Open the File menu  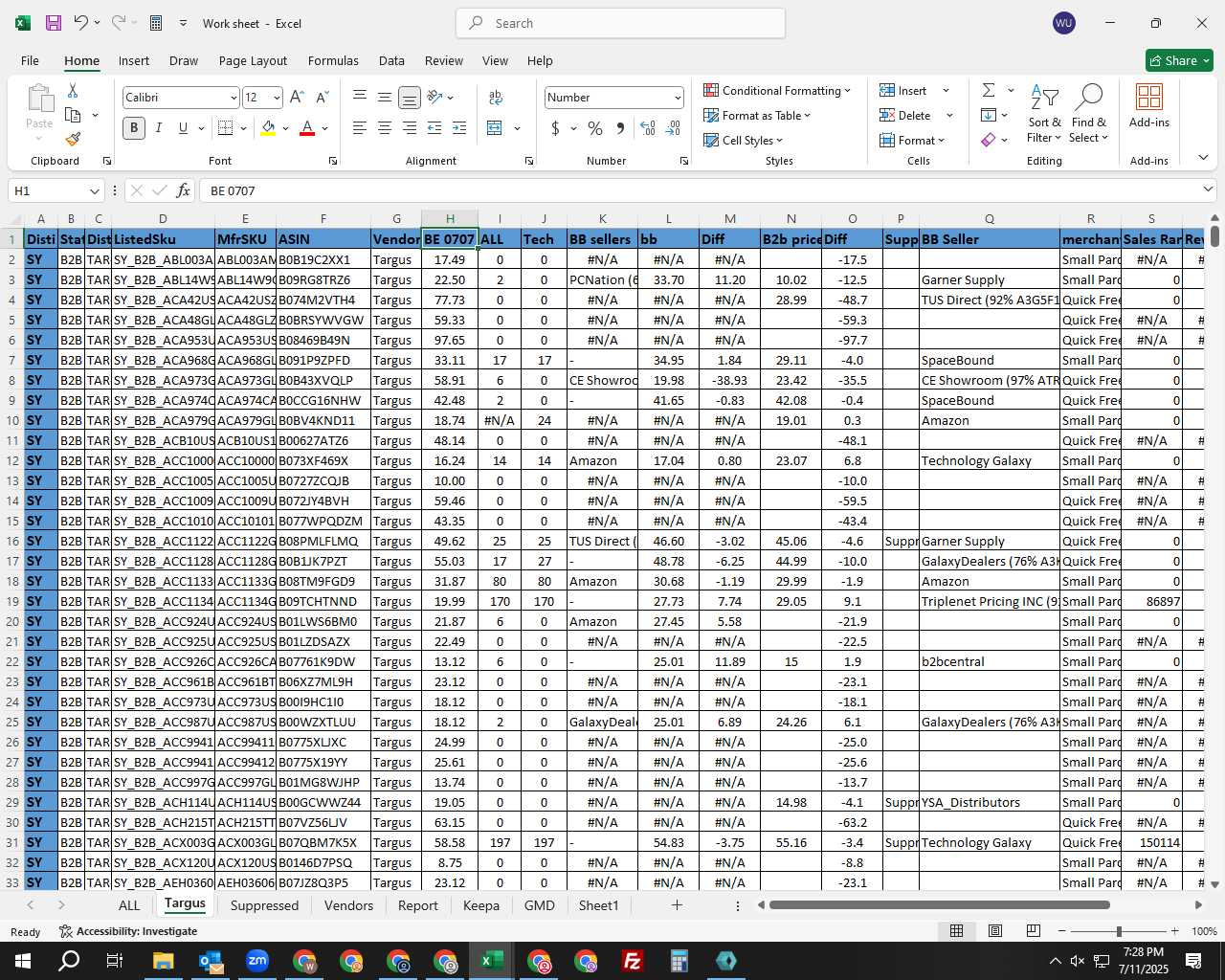(30, 60)
